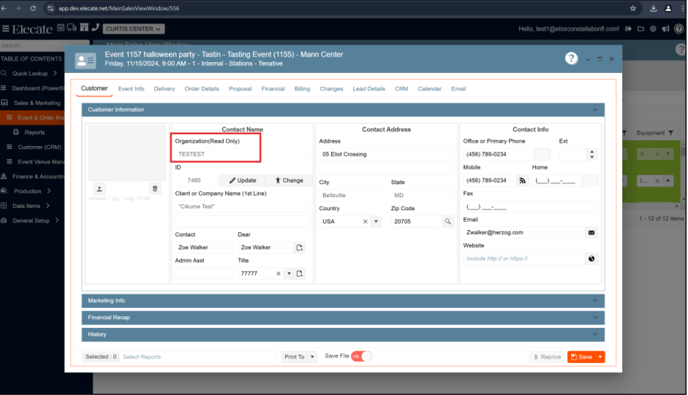
Task: Switch to the Delivery tab
Action: (x=164, y=89)
